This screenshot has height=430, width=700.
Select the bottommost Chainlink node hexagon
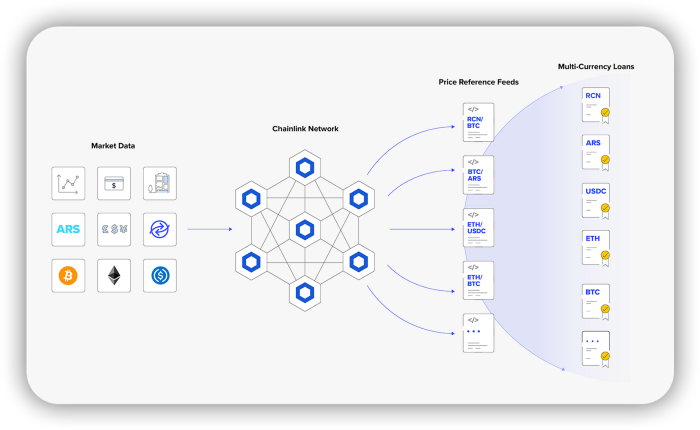click(x=305, y=293)
